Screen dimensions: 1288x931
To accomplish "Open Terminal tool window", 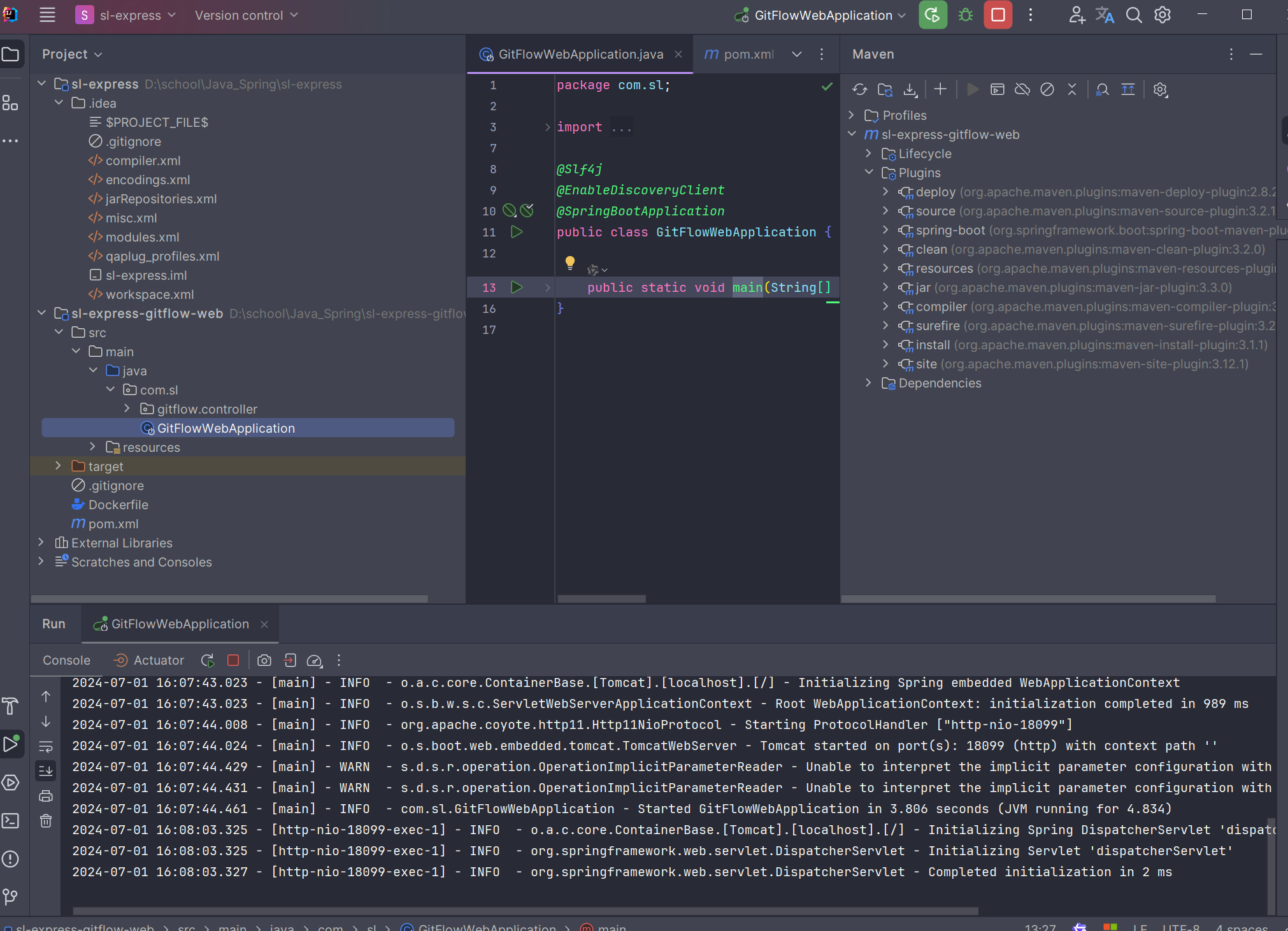I will (10, 821).
